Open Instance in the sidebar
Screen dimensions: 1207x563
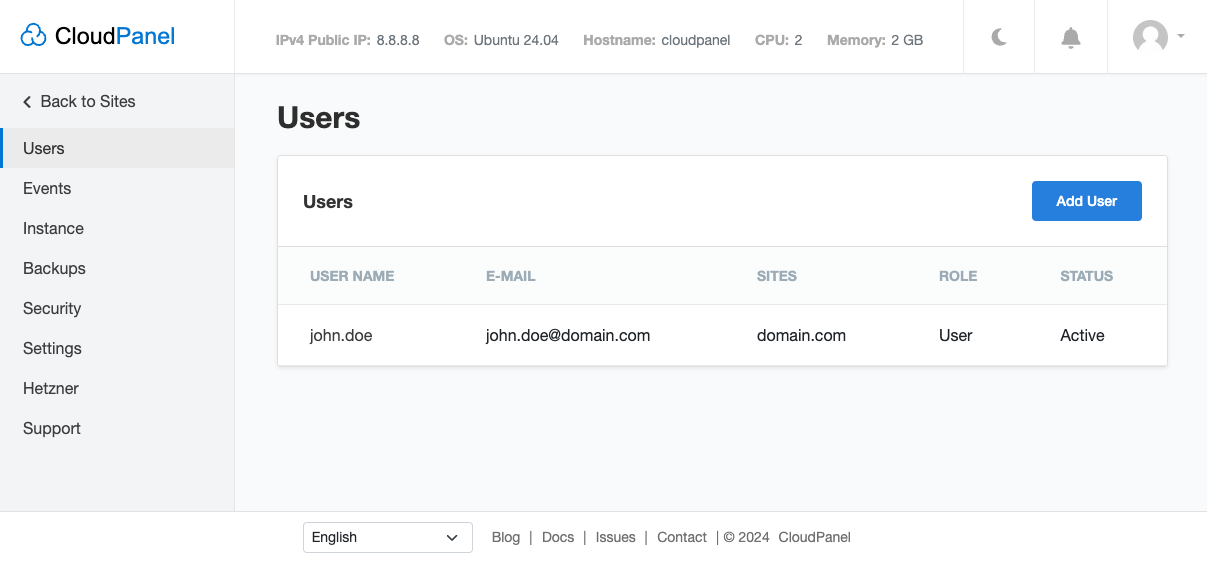(53, 228)
